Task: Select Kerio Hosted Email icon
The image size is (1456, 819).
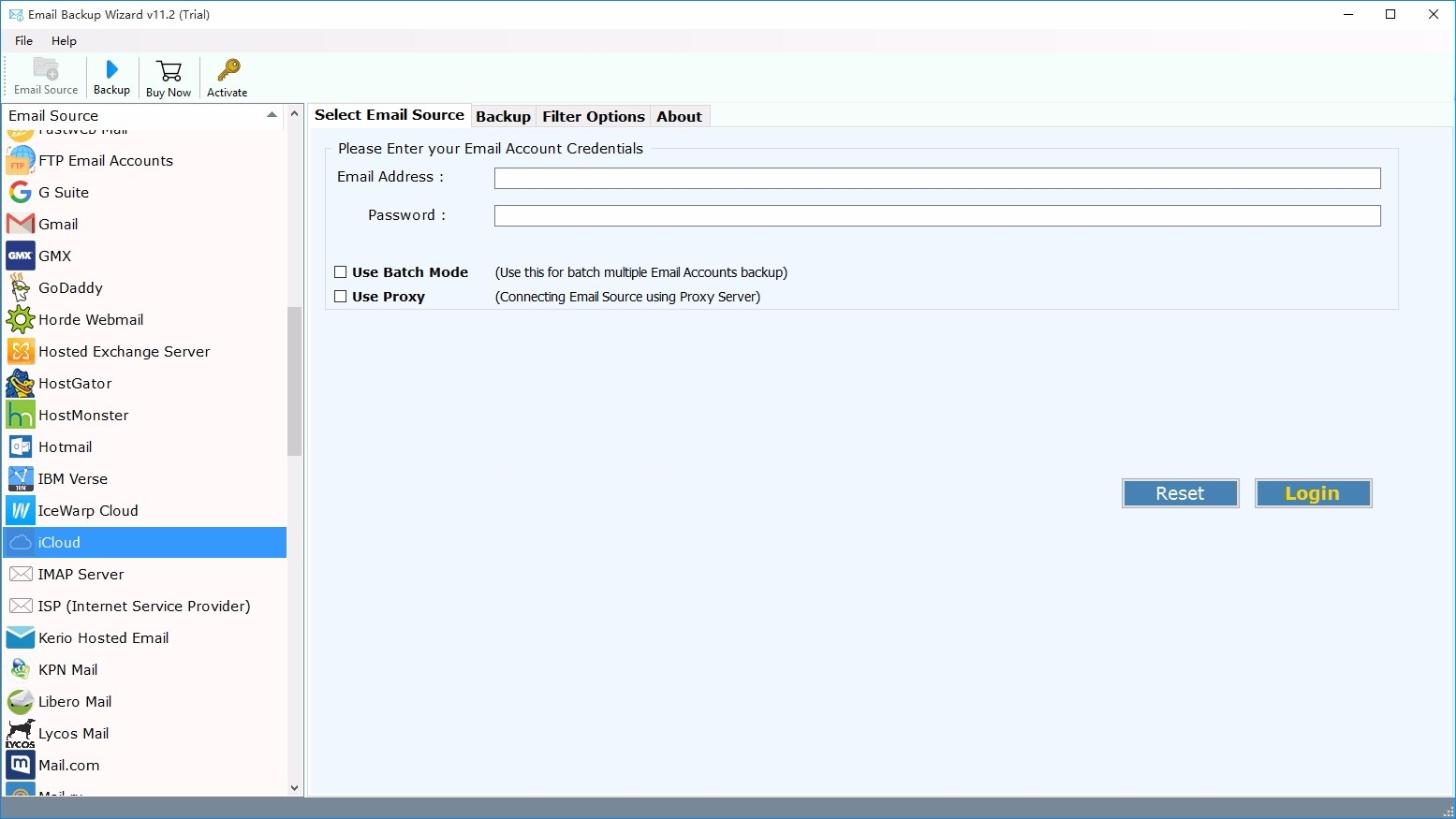Action: [x=21, y=638]
